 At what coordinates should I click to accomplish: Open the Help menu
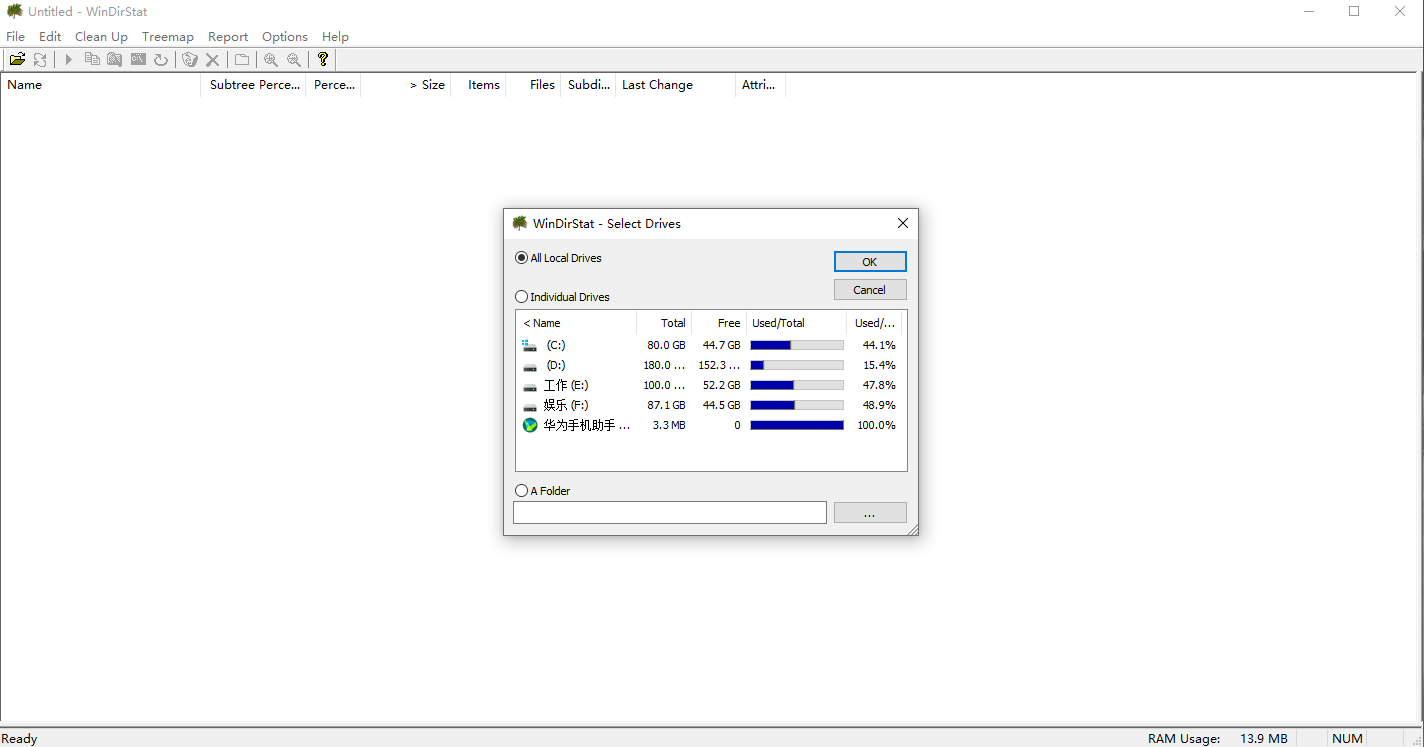[335, 36]
